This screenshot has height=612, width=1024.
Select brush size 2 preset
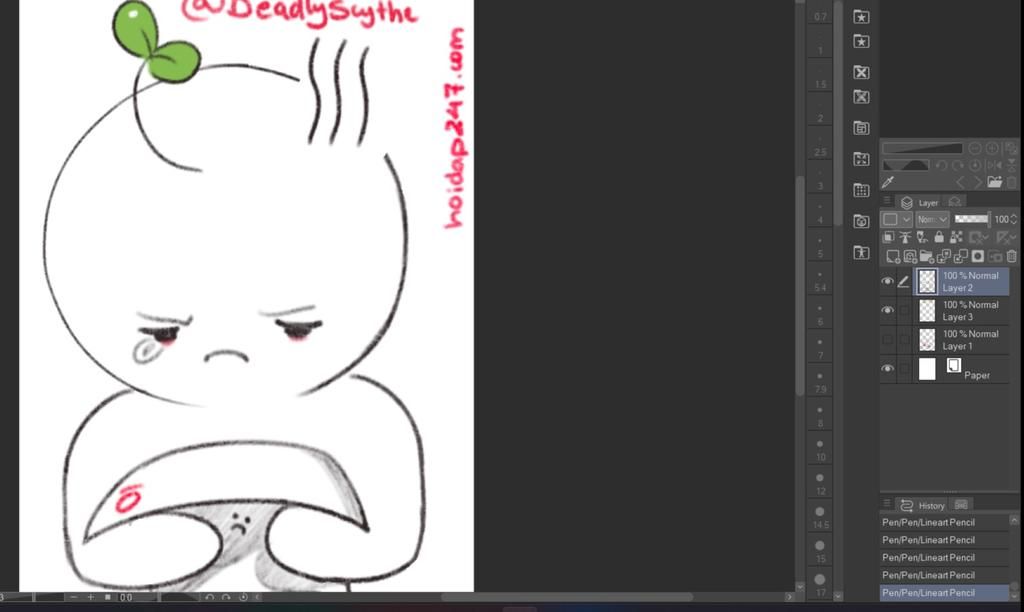click(x=820, y=114)
